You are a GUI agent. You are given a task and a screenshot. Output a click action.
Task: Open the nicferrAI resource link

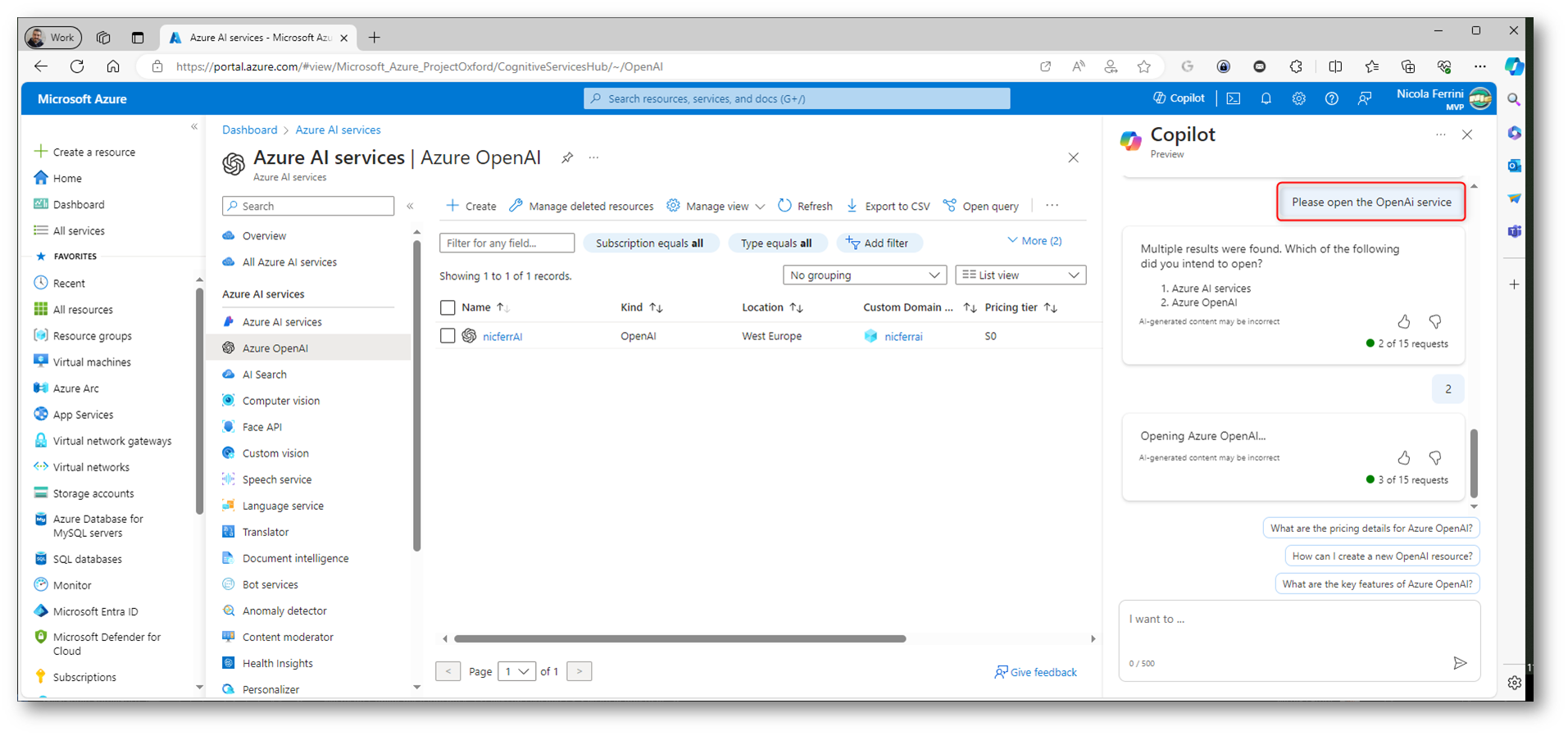tap(502, 336)
